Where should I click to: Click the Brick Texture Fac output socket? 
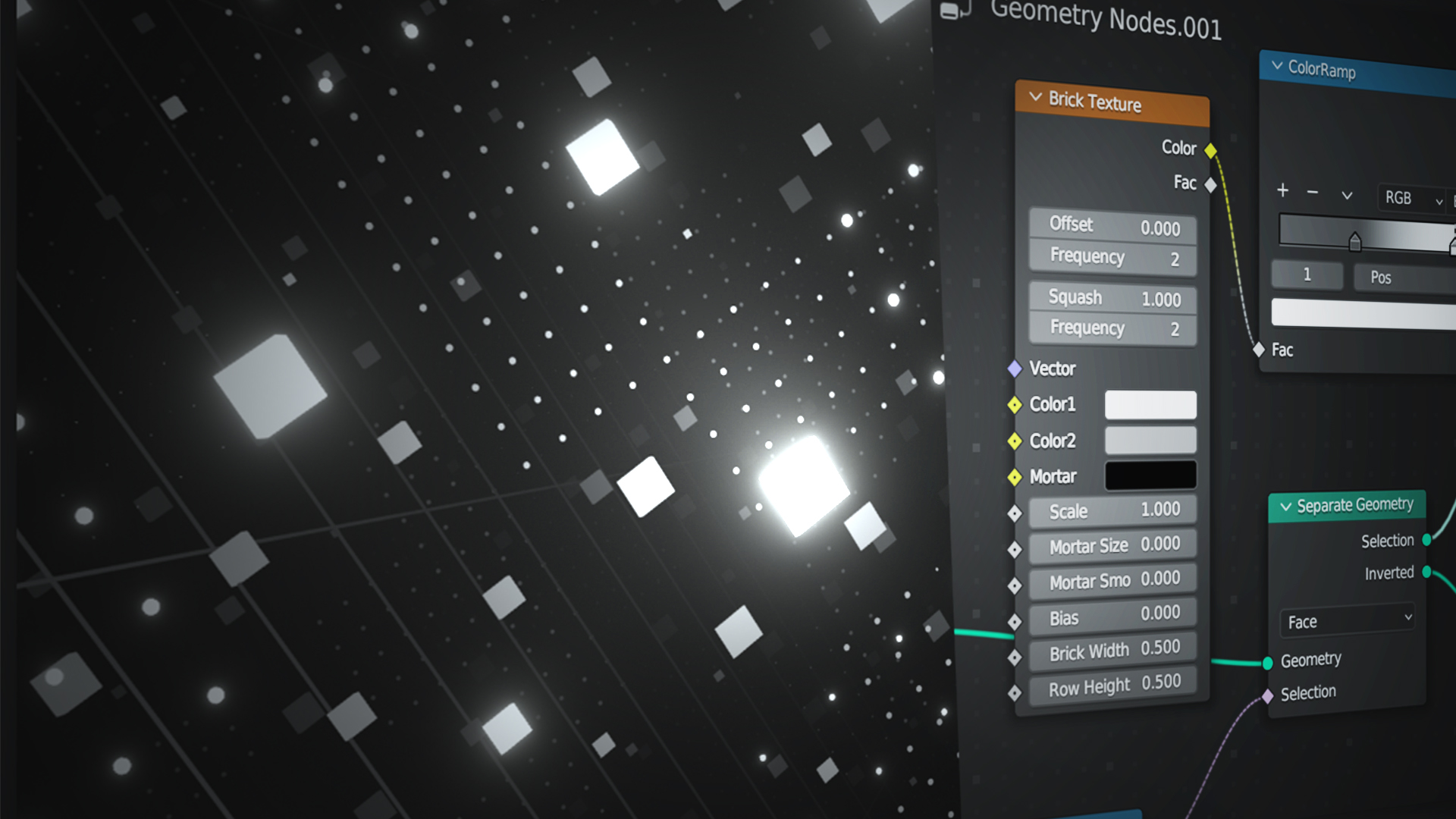click(x=1210, y=184)
